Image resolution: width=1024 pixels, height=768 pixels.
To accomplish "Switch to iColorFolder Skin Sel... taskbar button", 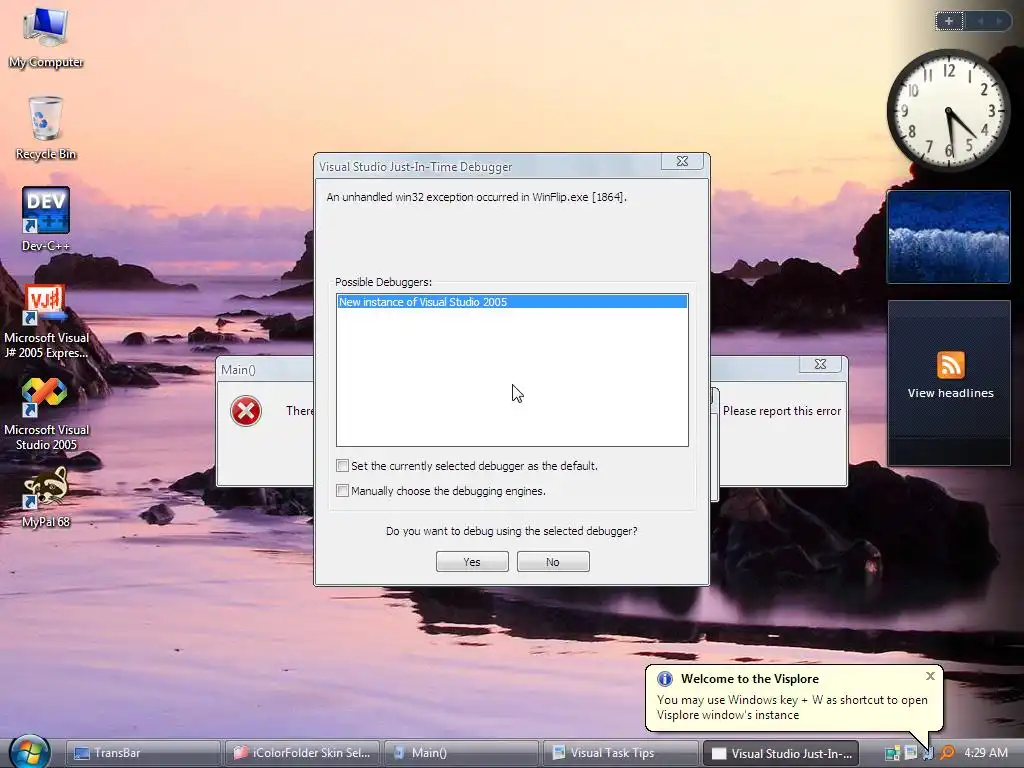I will pyautogui.click(x=302, y=753).
